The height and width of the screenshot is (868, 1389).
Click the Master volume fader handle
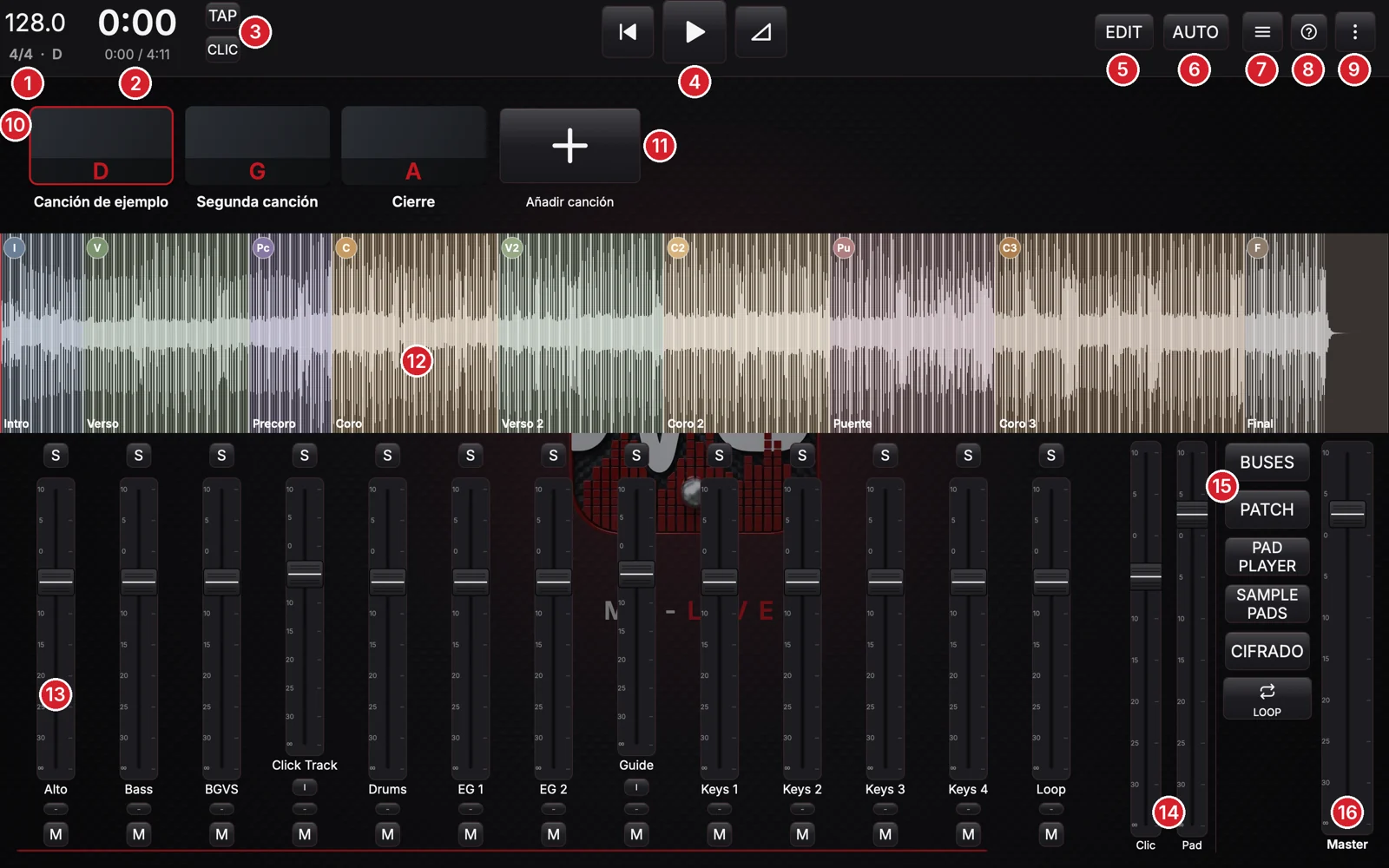tap(1347, 514)
